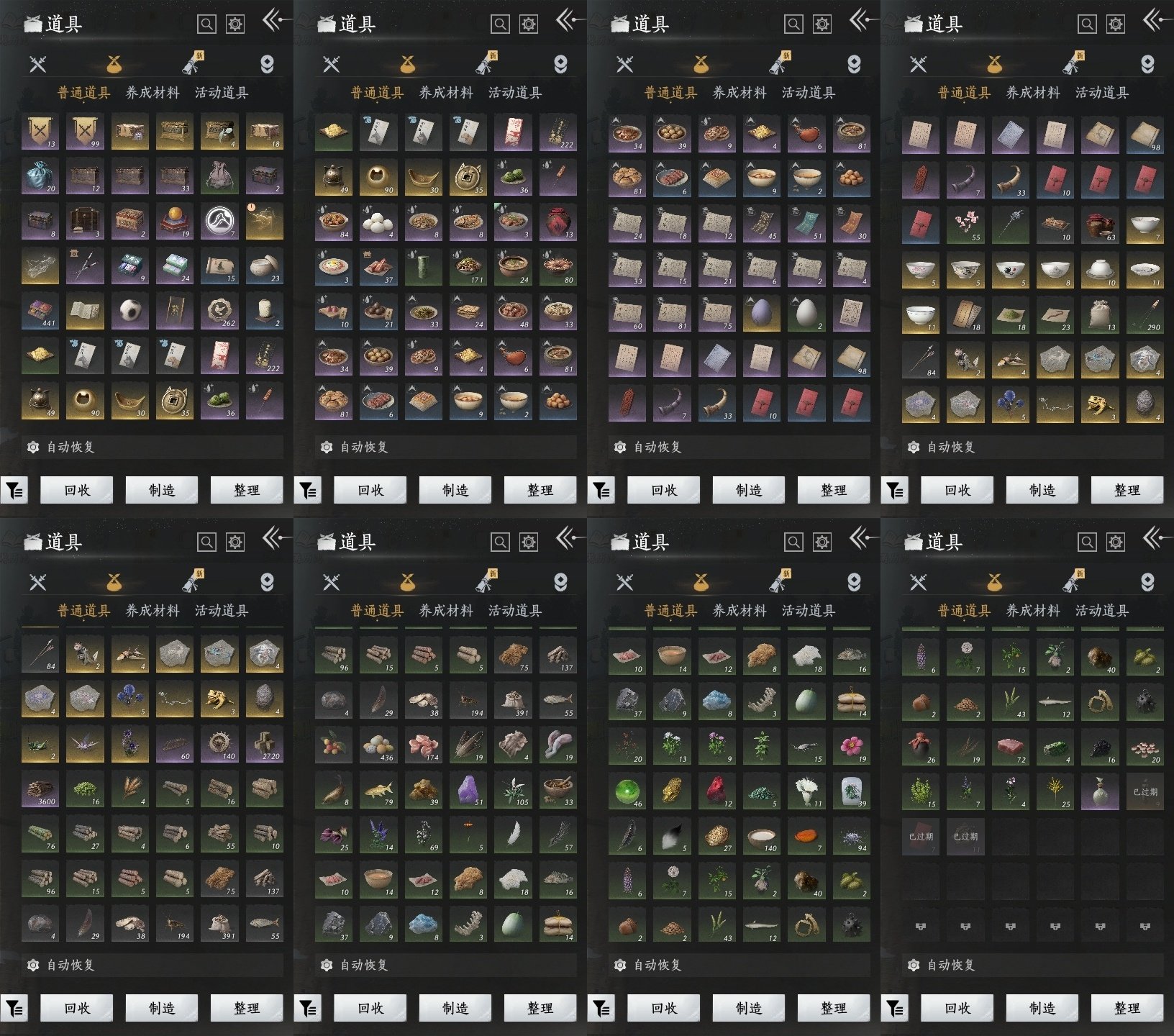Select the red wine jar stack of 13
The image size is (1174, 1036).
pos(558,222)
